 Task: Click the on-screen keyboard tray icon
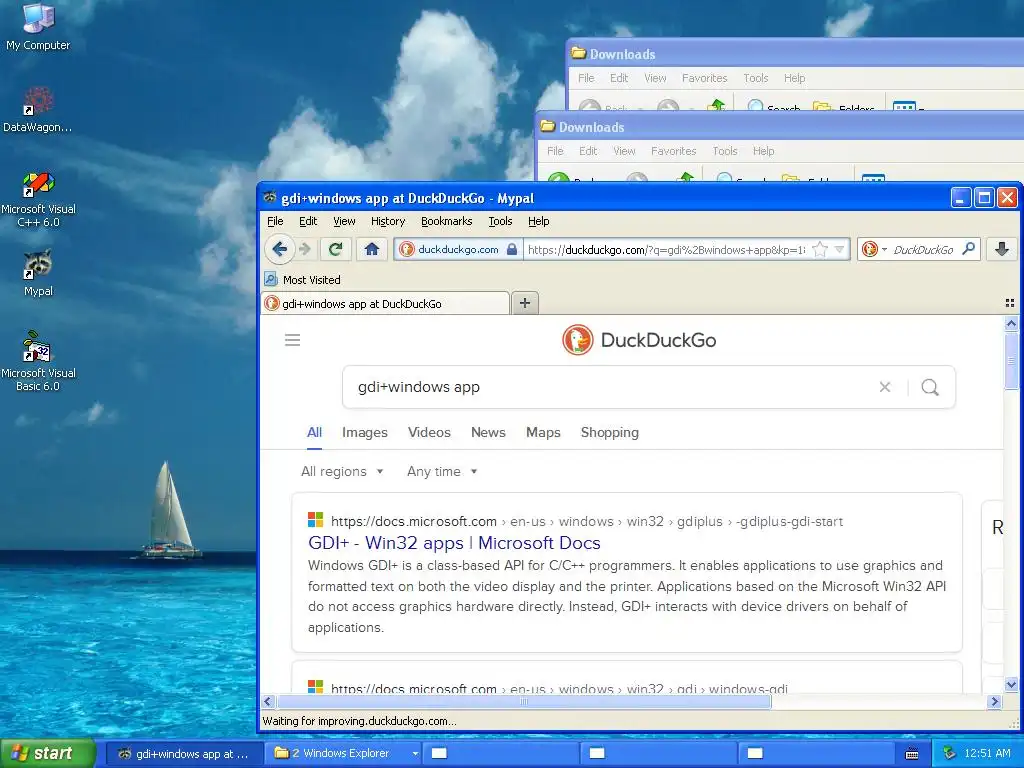coord(912,754)
